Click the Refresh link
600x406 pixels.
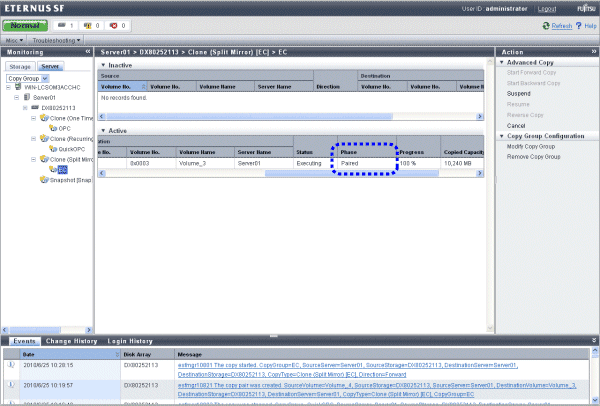(x=562, y=26)
